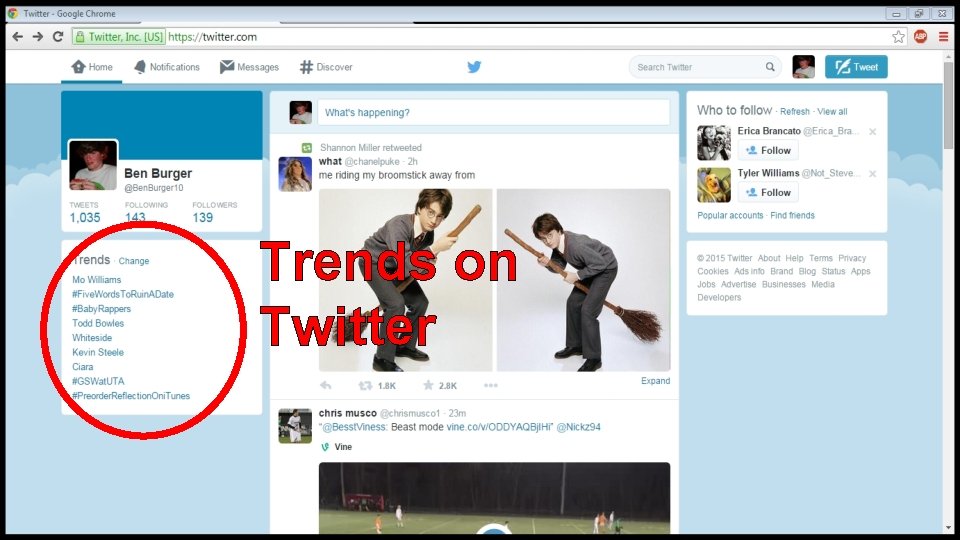
Task: View all follow suggestions
Action: (832, 111)
